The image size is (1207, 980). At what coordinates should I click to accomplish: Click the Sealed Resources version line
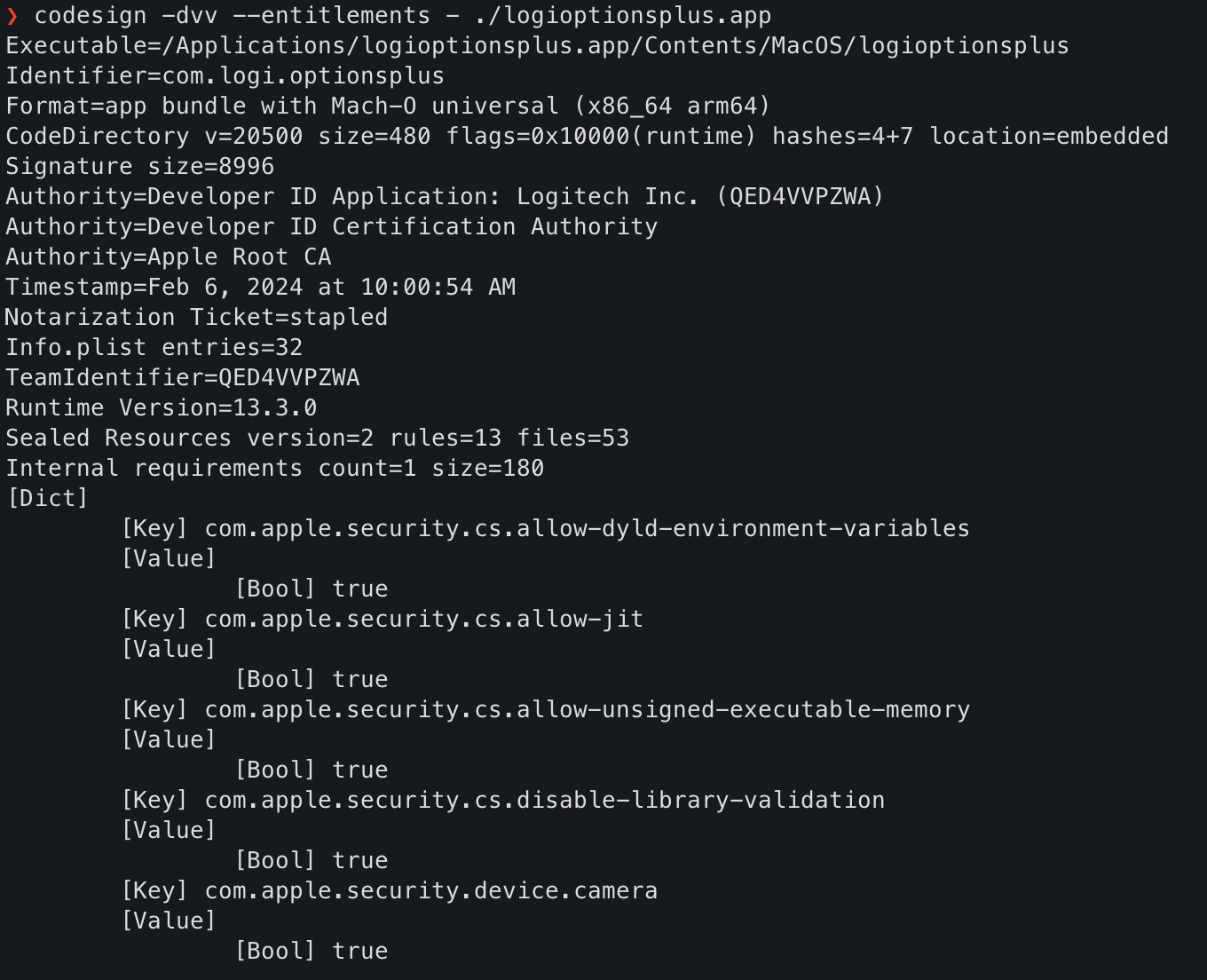pos(317,439)
